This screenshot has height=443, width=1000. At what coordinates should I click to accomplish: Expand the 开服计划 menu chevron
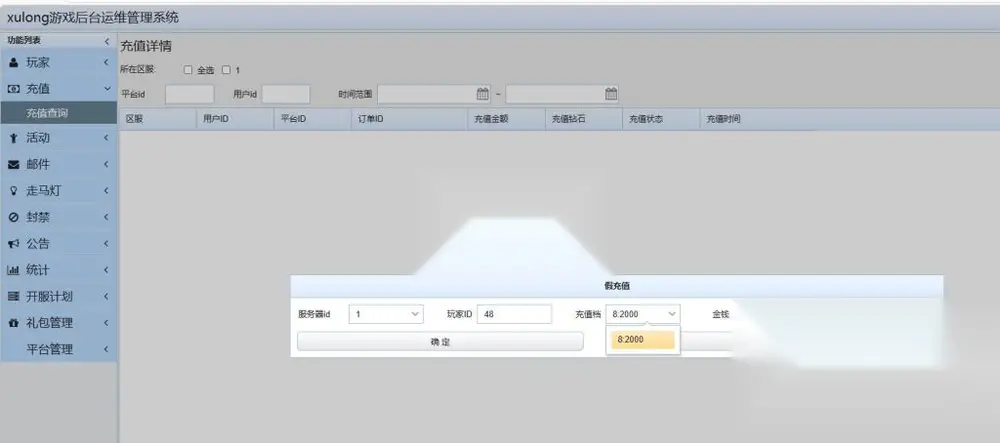(107, 296)
